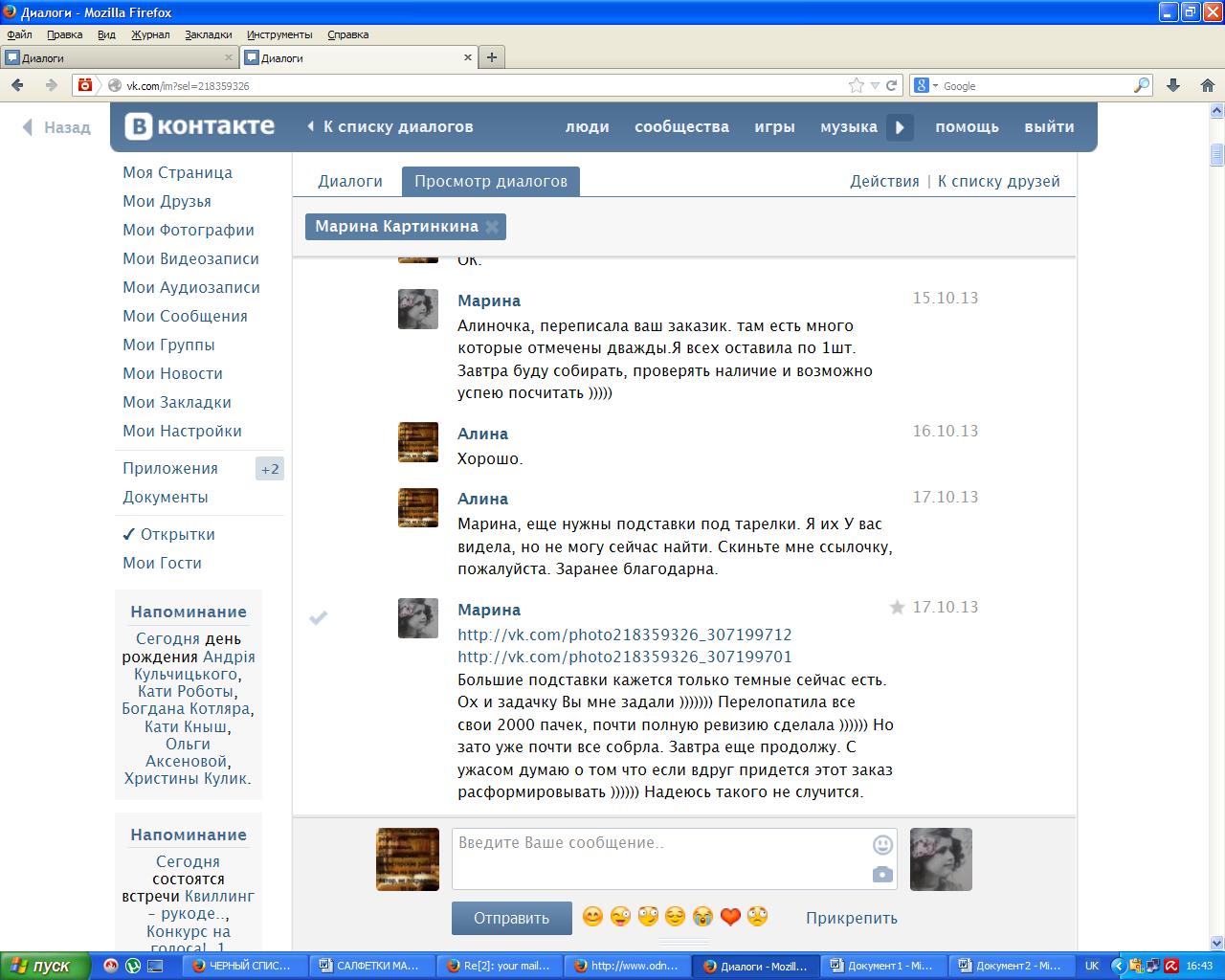The width and height of the screenshot is (1225, 980).
Task: Select the Просмотр диалогов tab
Action: [491, 181]
